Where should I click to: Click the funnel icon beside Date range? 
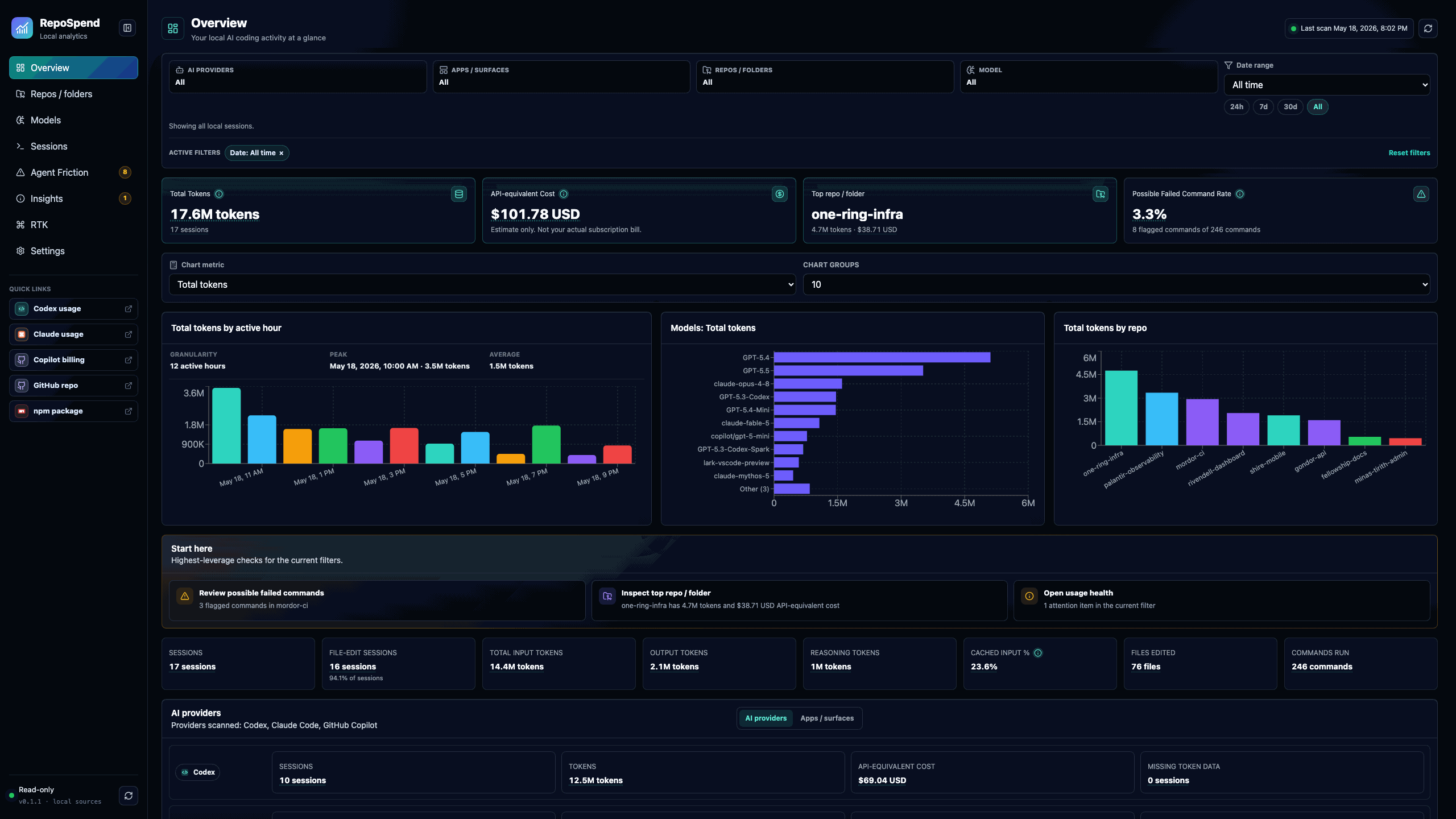(x=1228, y=65)
